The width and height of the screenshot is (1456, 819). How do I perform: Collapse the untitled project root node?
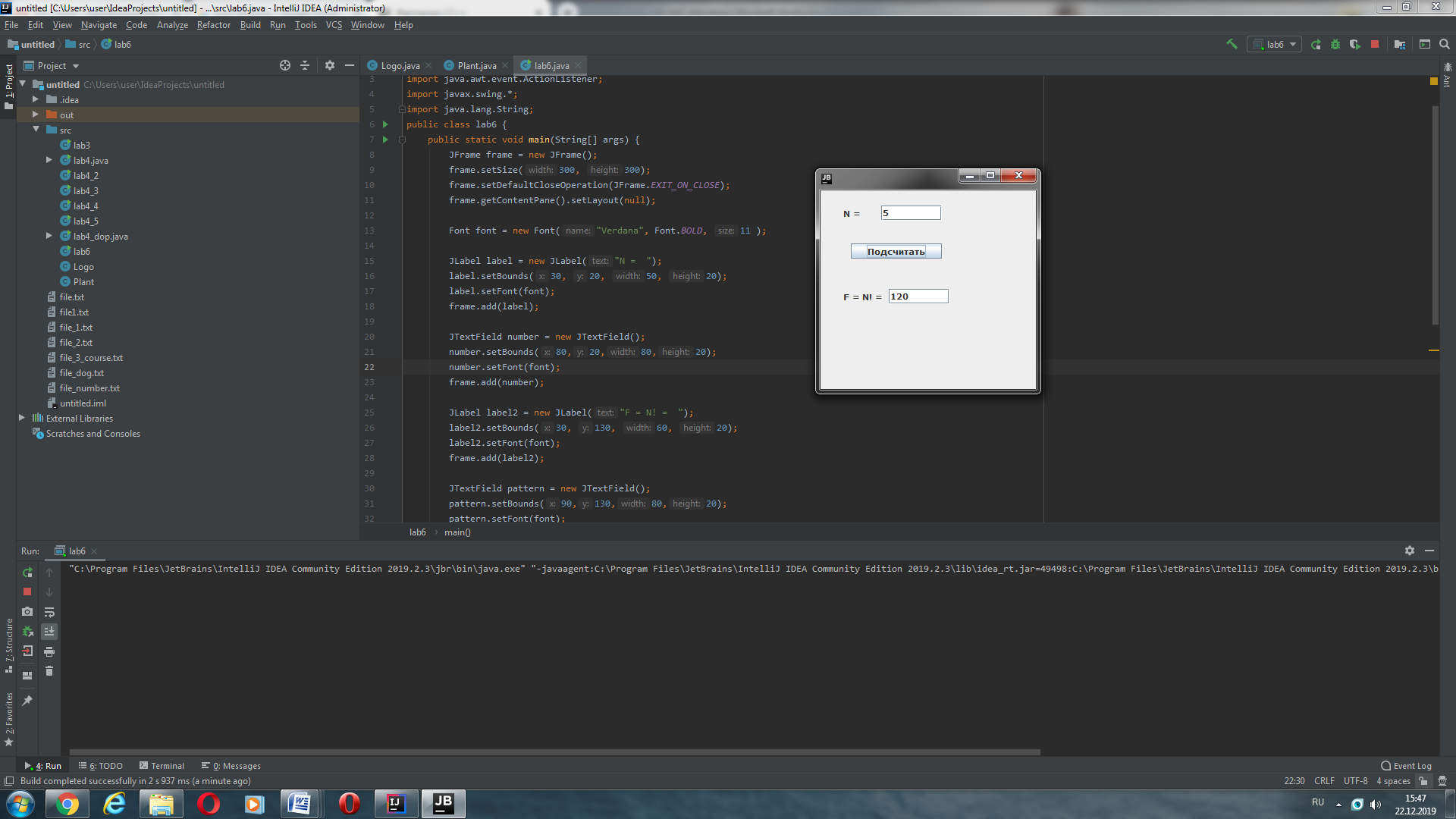(23, 84)
